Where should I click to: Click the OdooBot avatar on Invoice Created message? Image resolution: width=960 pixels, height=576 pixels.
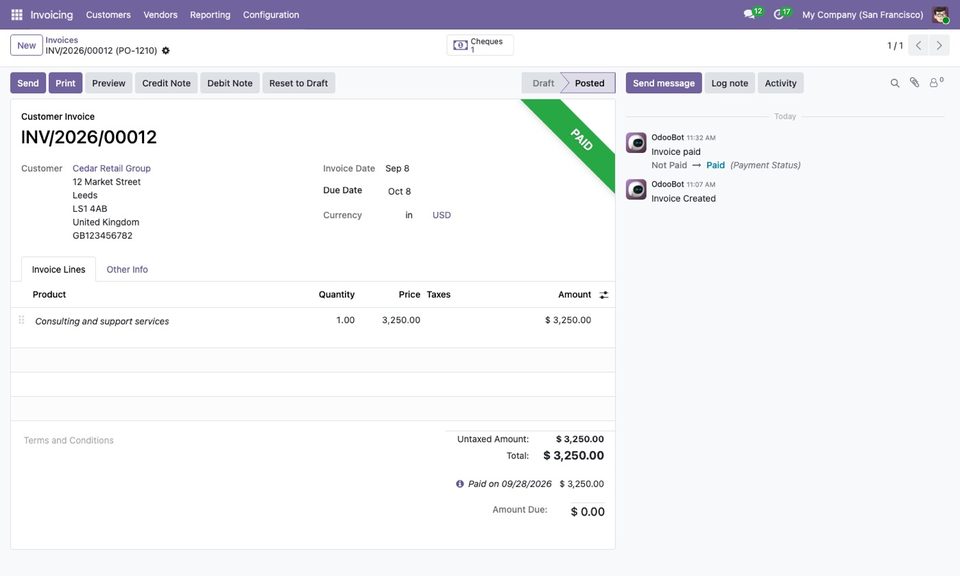(x=636, y=189)
